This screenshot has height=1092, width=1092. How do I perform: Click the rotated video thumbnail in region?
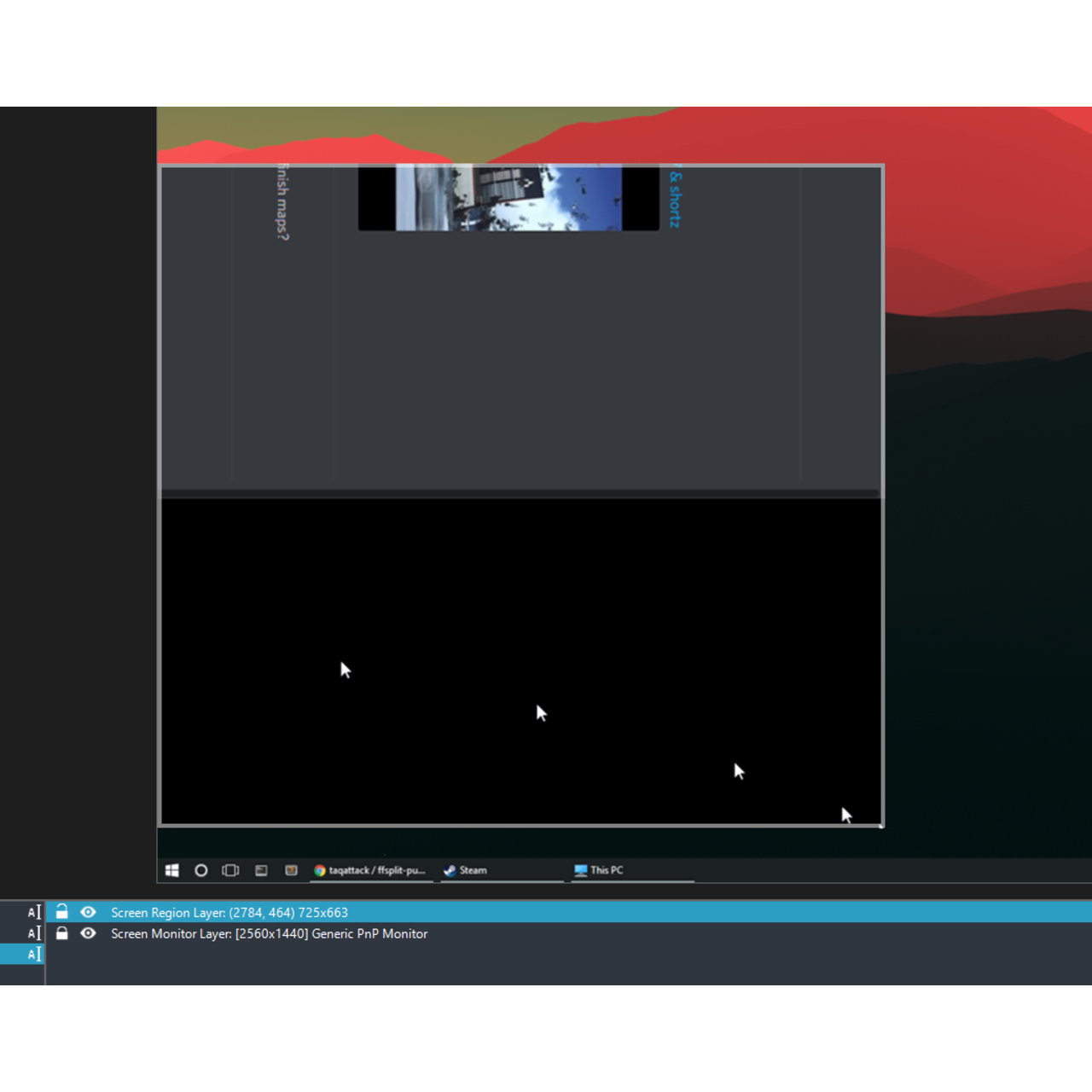pyautogui.click(x=508, y=198)
